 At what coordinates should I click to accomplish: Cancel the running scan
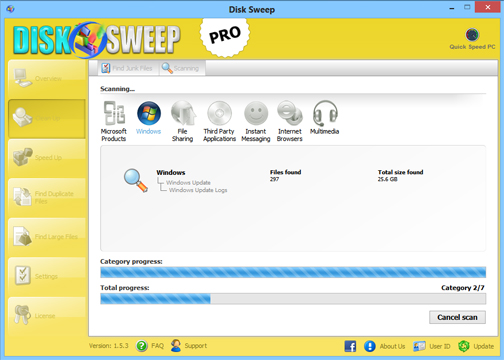[x=457, y=317]
